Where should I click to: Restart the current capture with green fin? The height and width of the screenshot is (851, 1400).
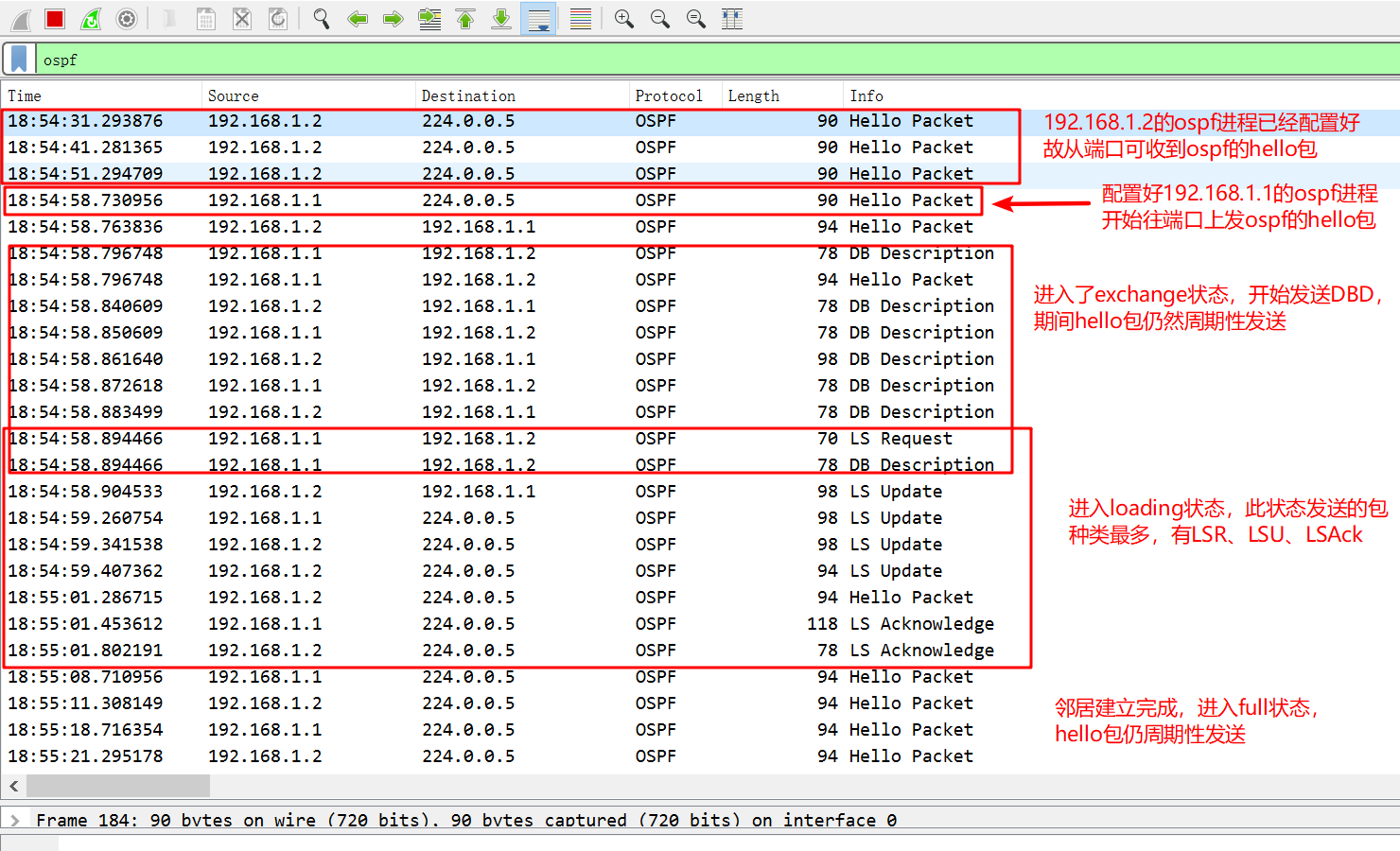[x=91, y=19]
